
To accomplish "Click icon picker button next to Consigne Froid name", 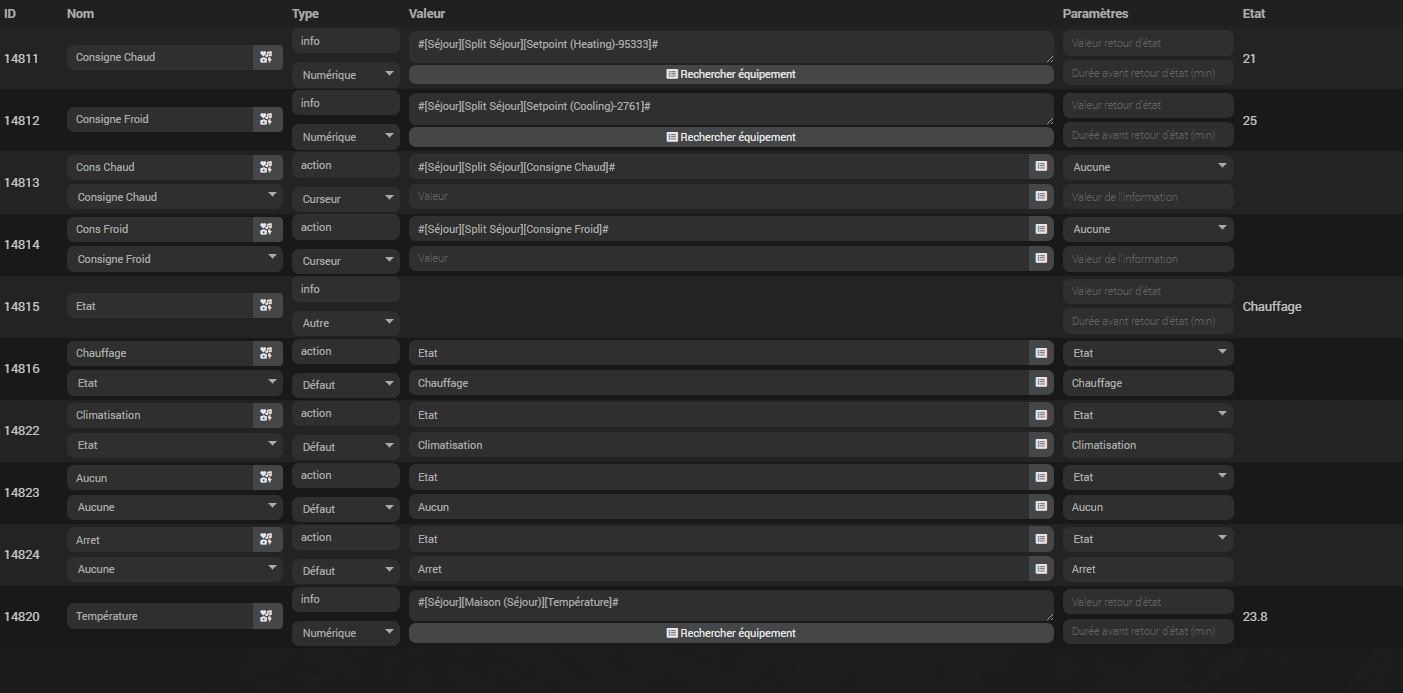I will pyautogui.click(x=266, y=119).
